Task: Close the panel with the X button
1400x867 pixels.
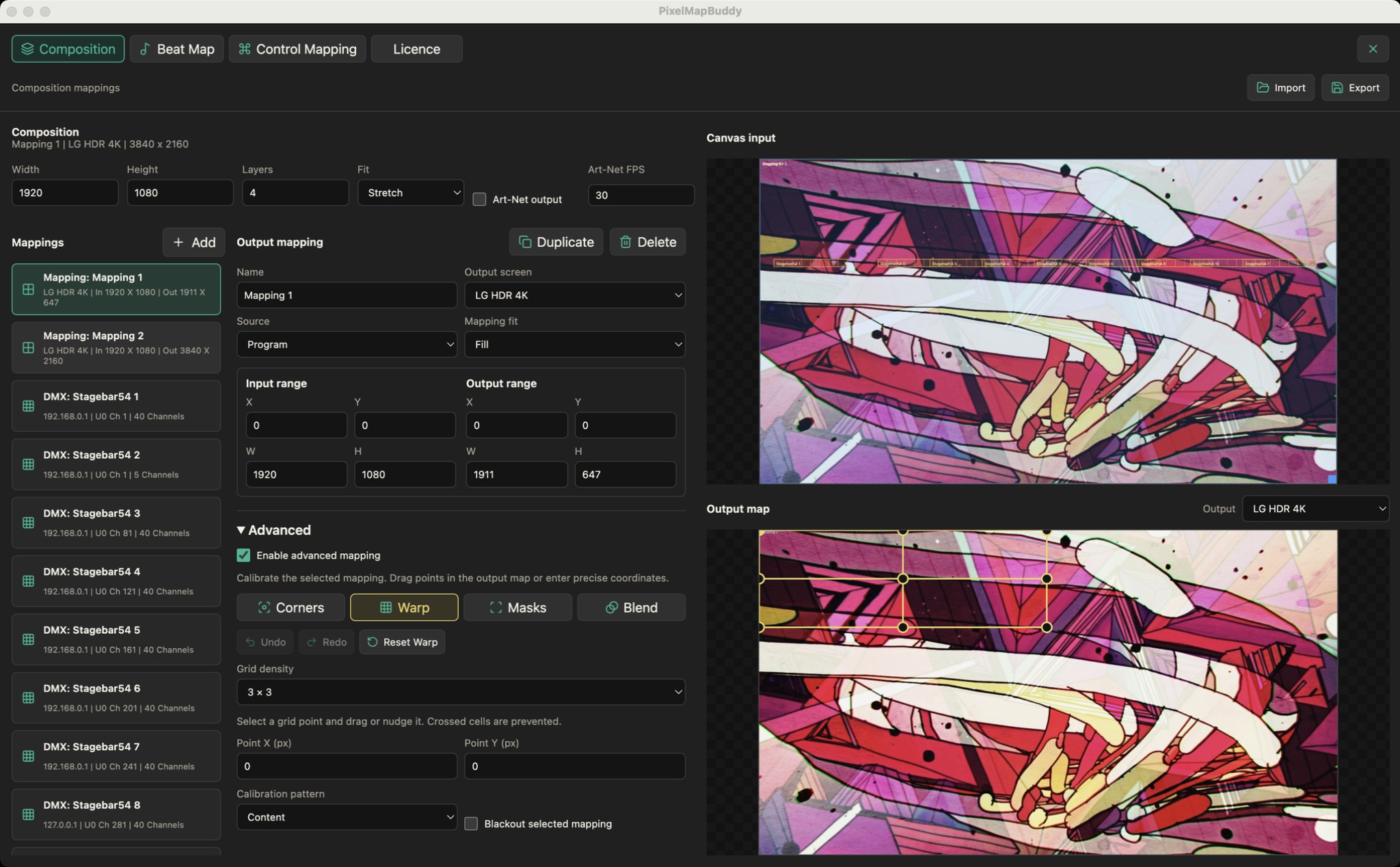Action: point(1373,49)
